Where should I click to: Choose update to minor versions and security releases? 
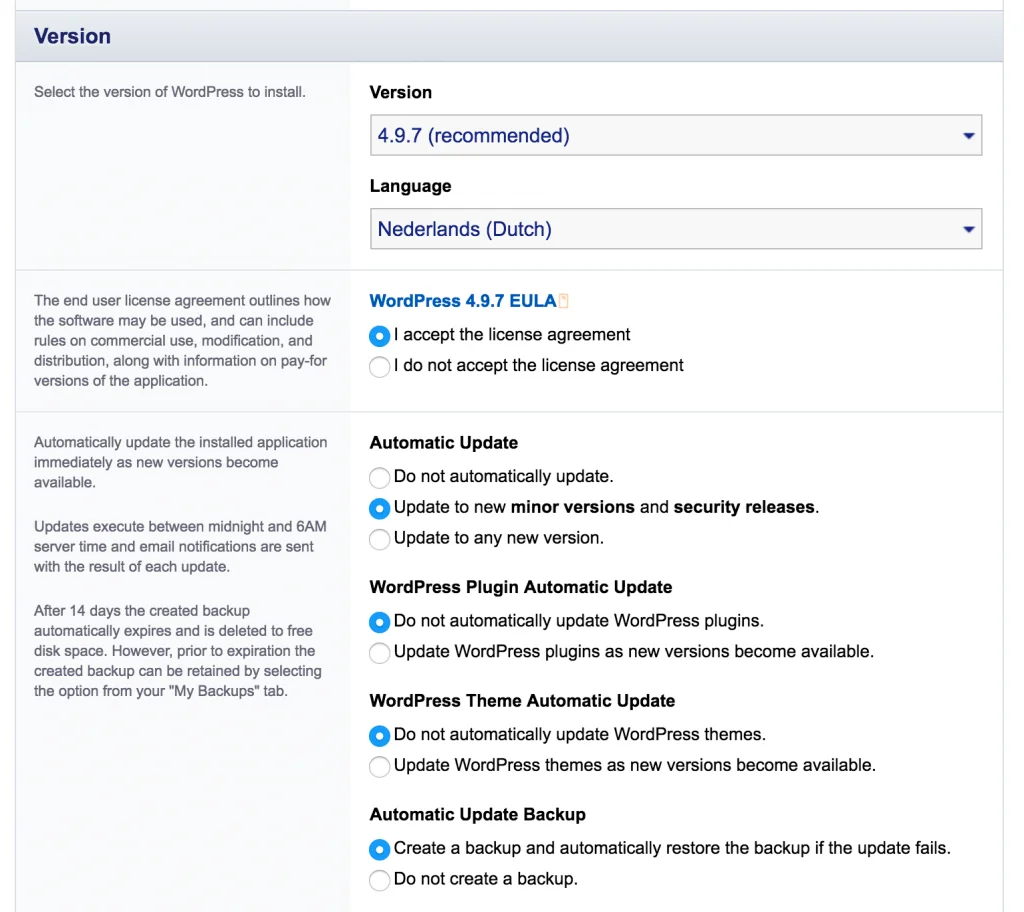click(380, 508)
